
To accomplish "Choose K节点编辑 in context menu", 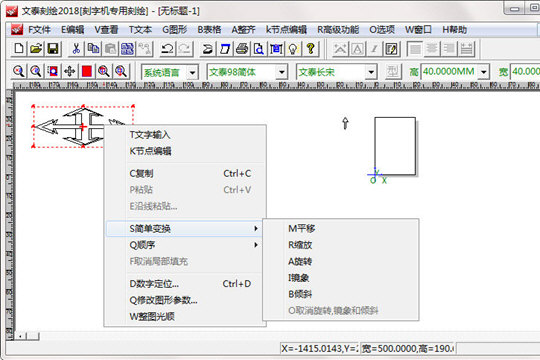I will (184, 151).
